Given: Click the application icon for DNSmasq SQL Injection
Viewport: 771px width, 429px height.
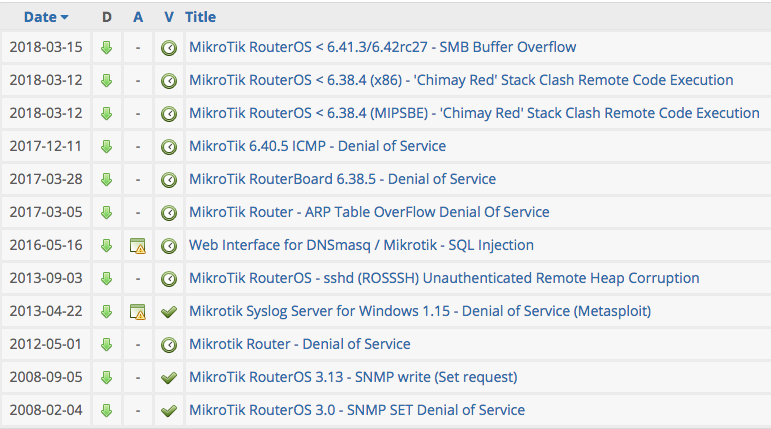Looking at the screenshot, I should pos(138,245).
